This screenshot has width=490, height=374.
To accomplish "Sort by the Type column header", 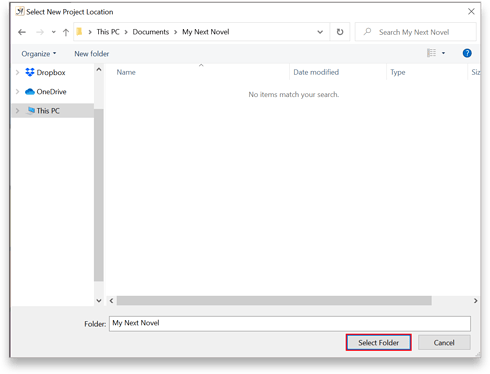I will point(398,72).
